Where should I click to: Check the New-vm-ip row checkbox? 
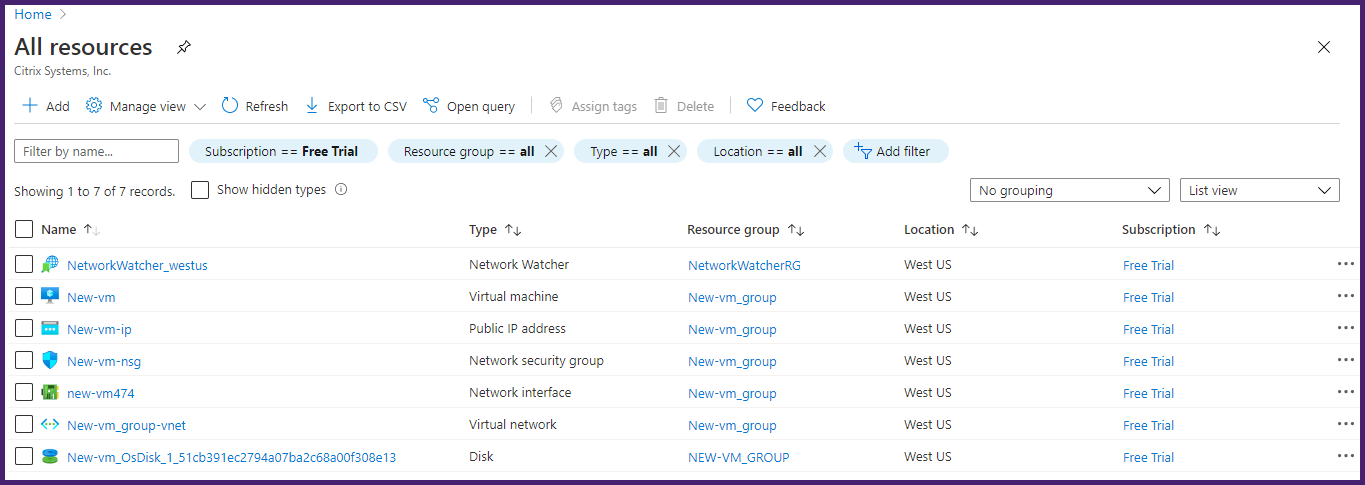[24, 329]
